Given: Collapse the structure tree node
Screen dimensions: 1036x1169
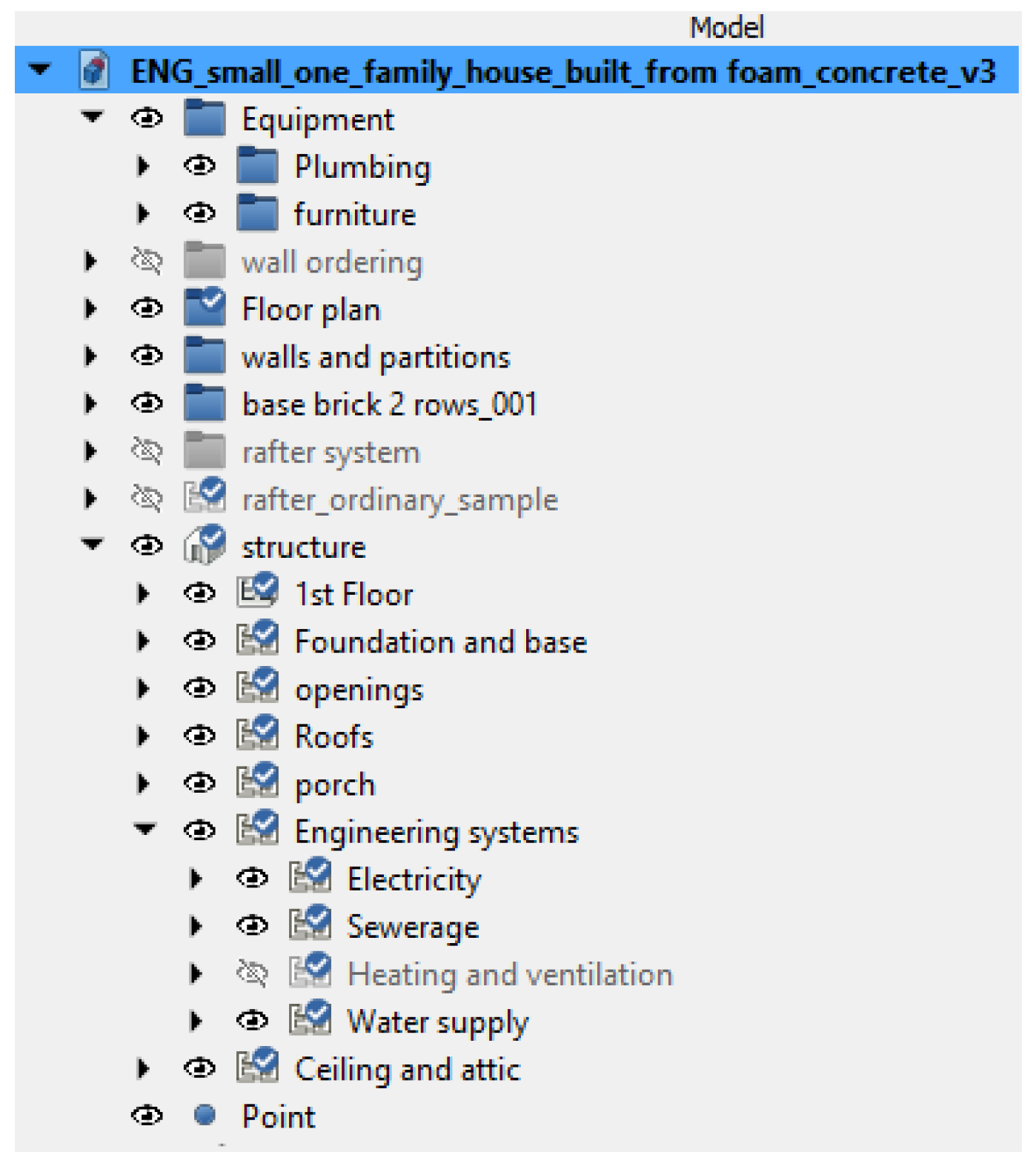Looking at the screenshot, I should (x=92, y=544).
